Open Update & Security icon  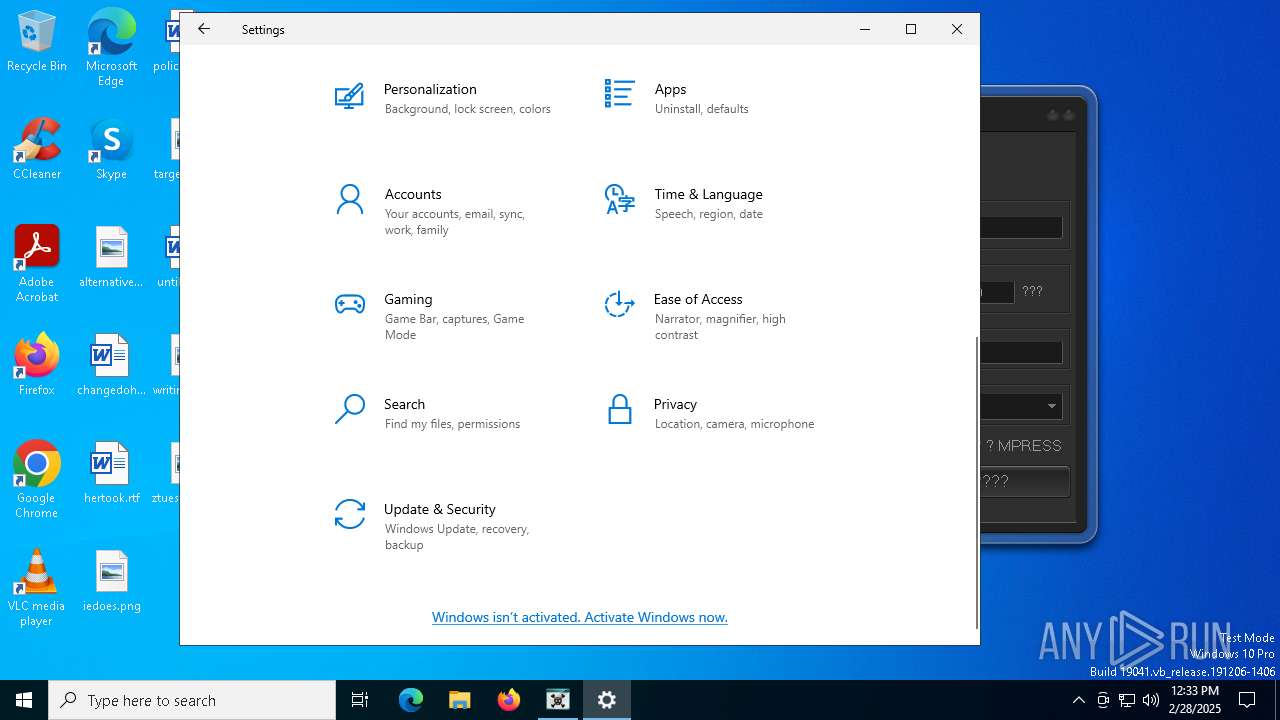click(349, 514)
